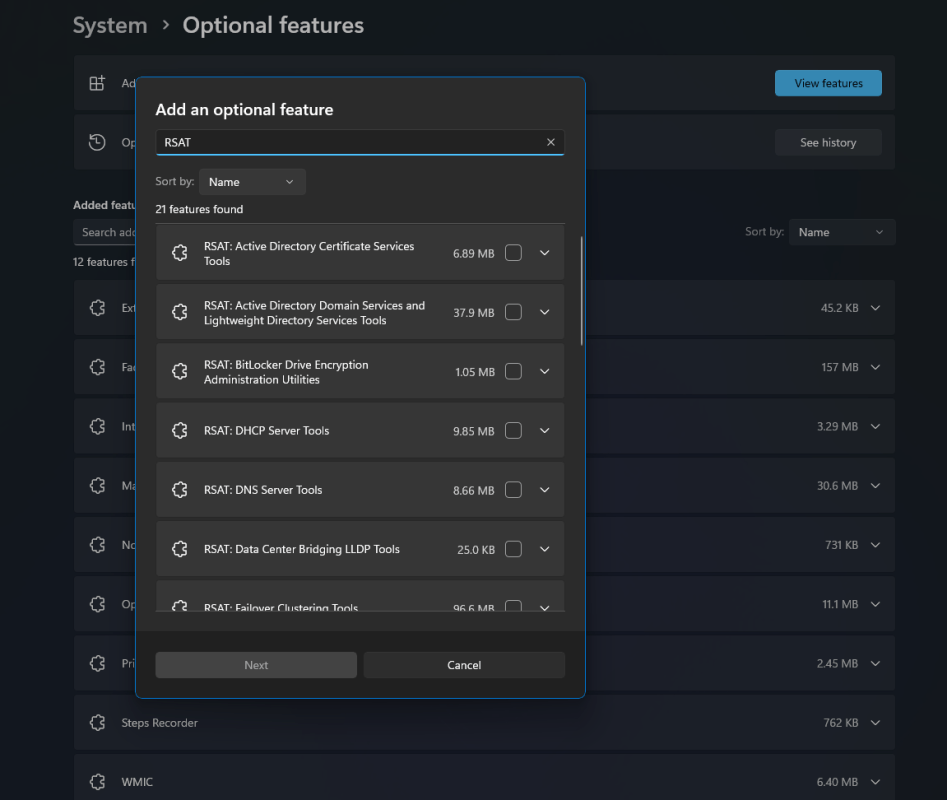Click the '762 KB' size value
This screenshot has height=800, width=947.
tap(841, 723)
